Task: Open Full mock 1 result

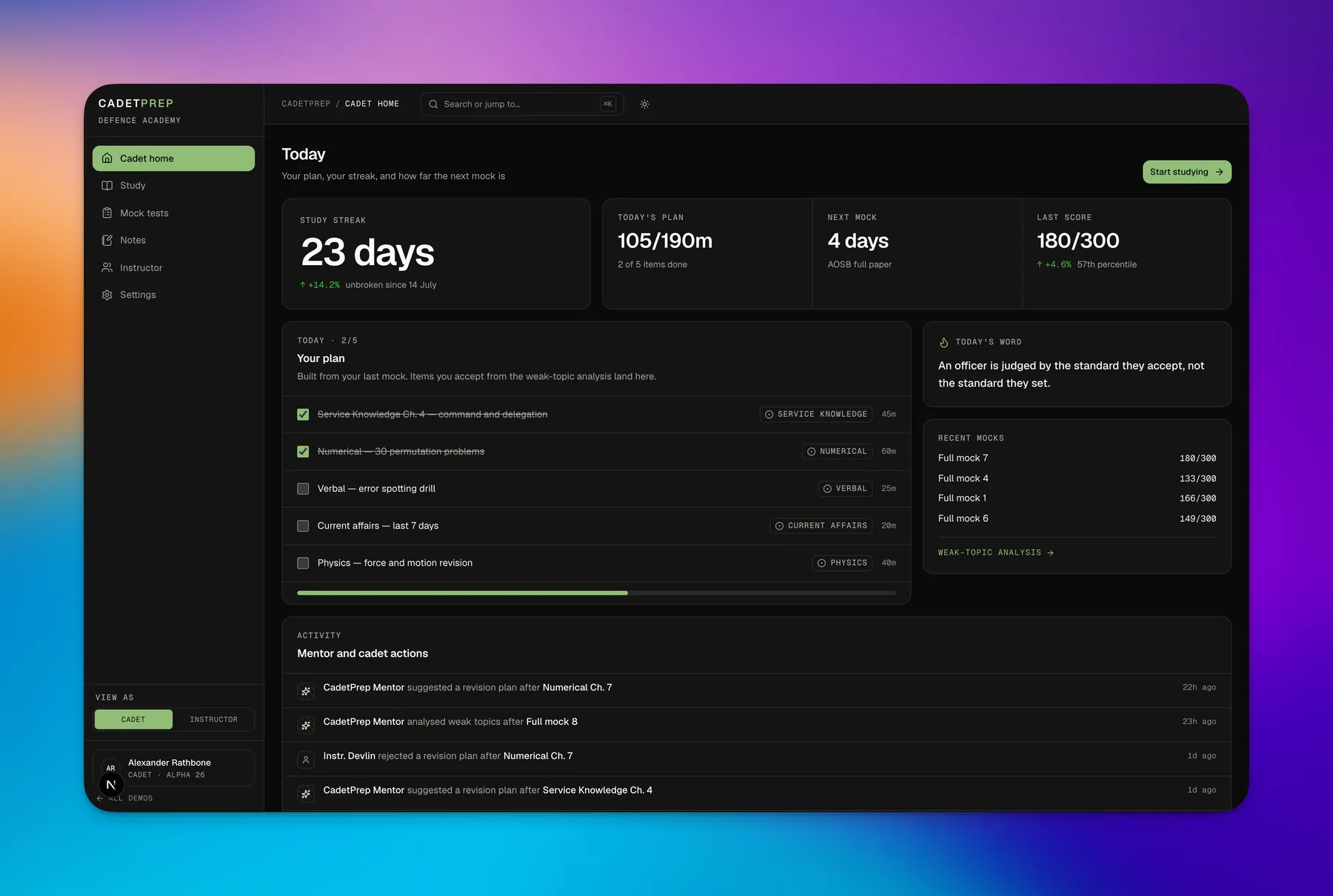Action: 1077,498
